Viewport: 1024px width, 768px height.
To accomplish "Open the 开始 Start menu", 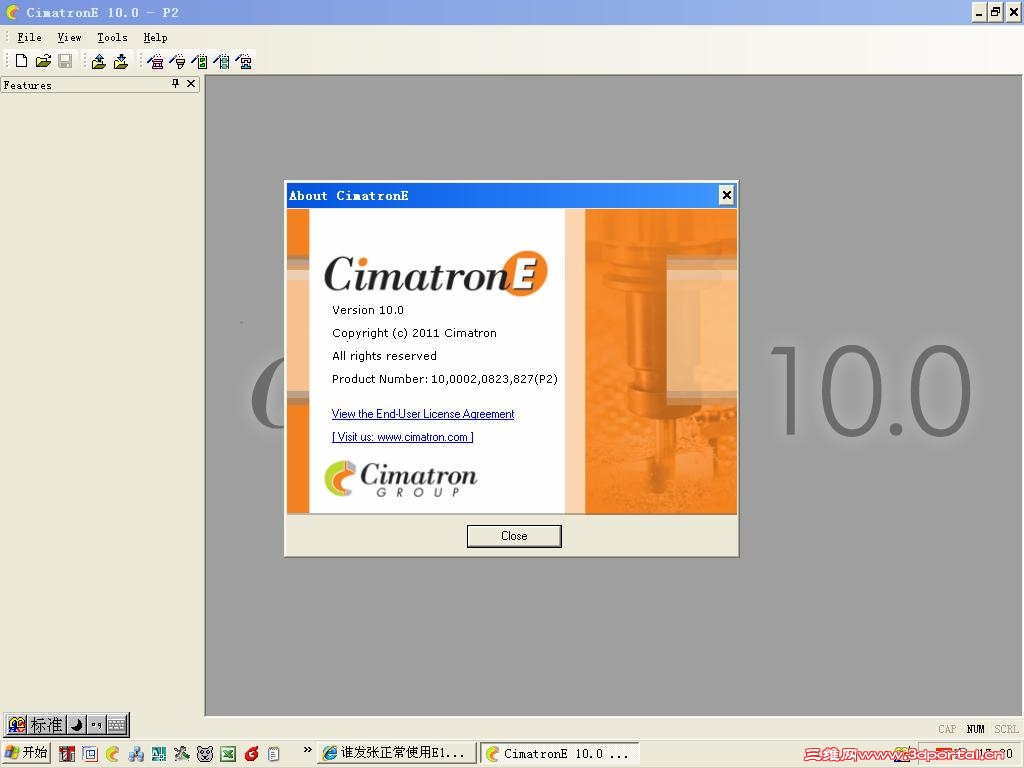I will click(26, 753).
